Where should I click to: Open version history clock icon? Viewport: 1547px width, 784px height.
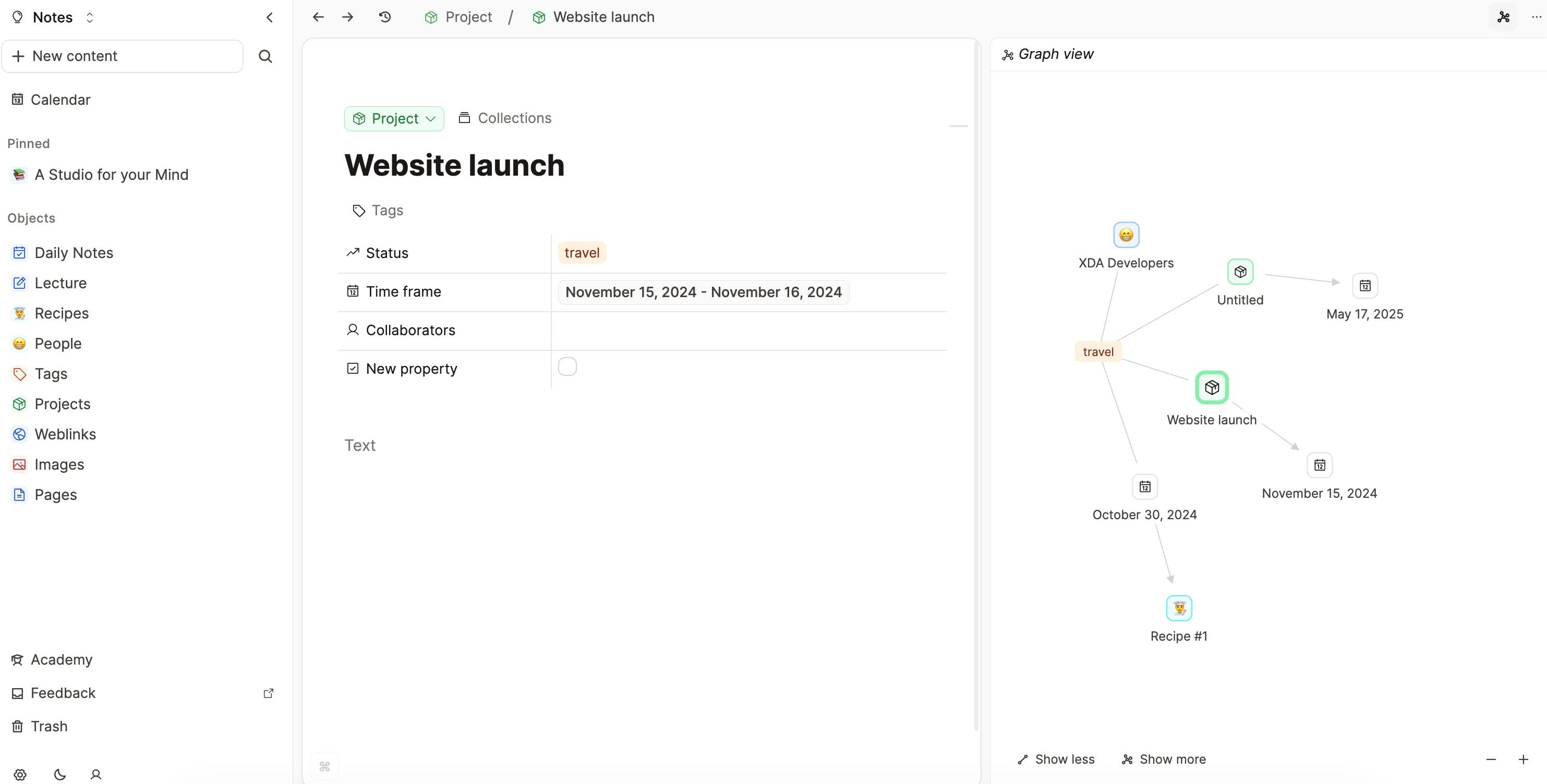coord(385,17)
